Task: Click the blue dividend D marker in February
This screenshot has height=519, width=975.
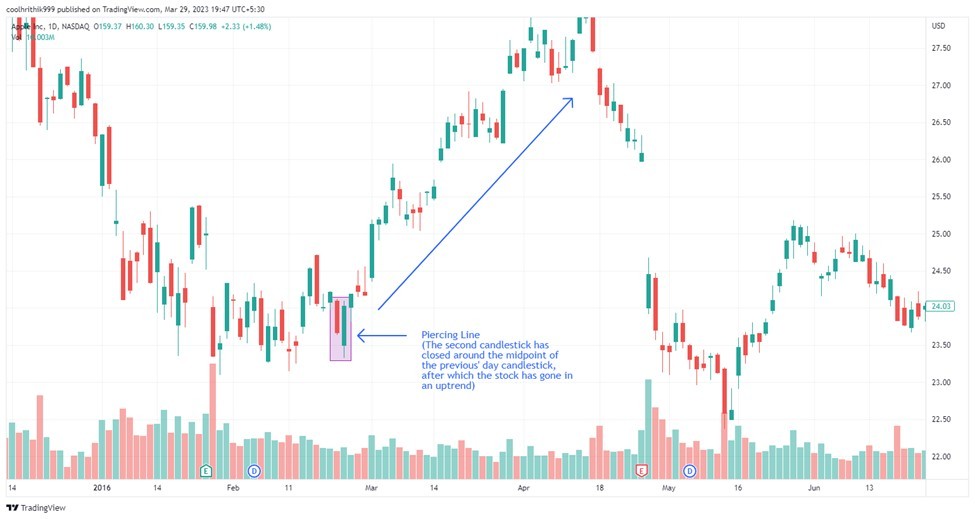Action: [x=254, y=471]
